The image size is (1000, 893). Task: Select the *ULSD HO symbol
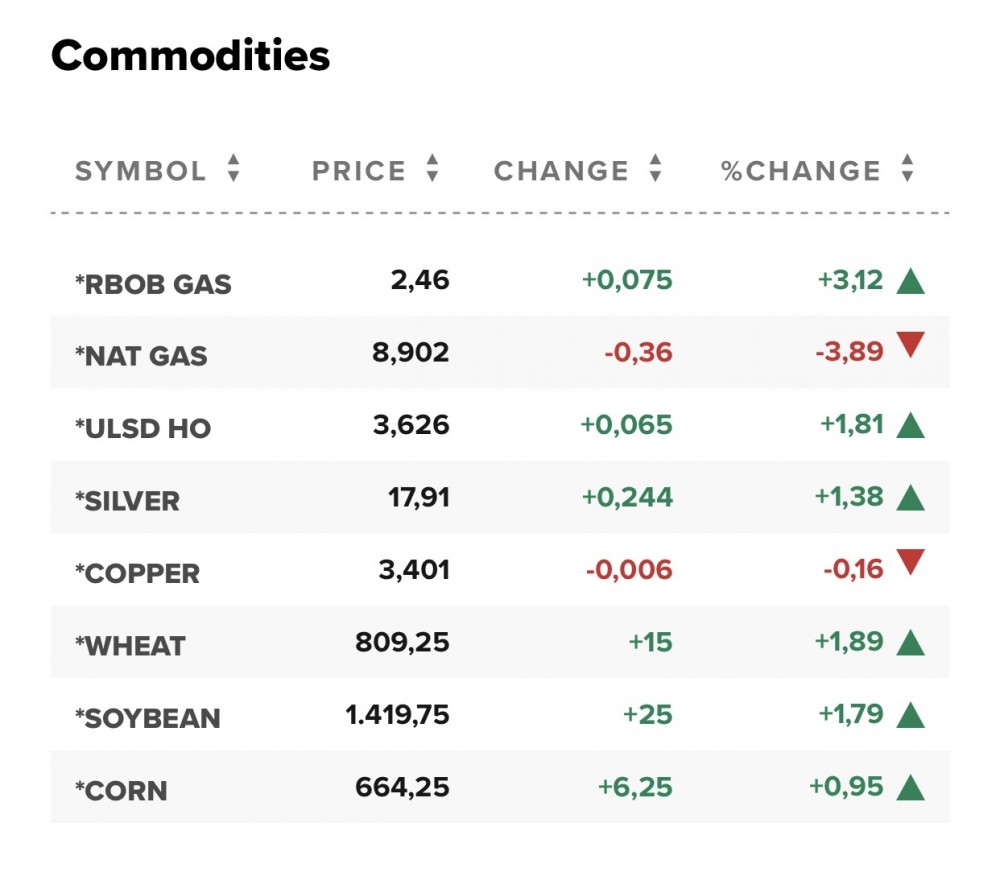pyautogui.click(x=143, y=428)
